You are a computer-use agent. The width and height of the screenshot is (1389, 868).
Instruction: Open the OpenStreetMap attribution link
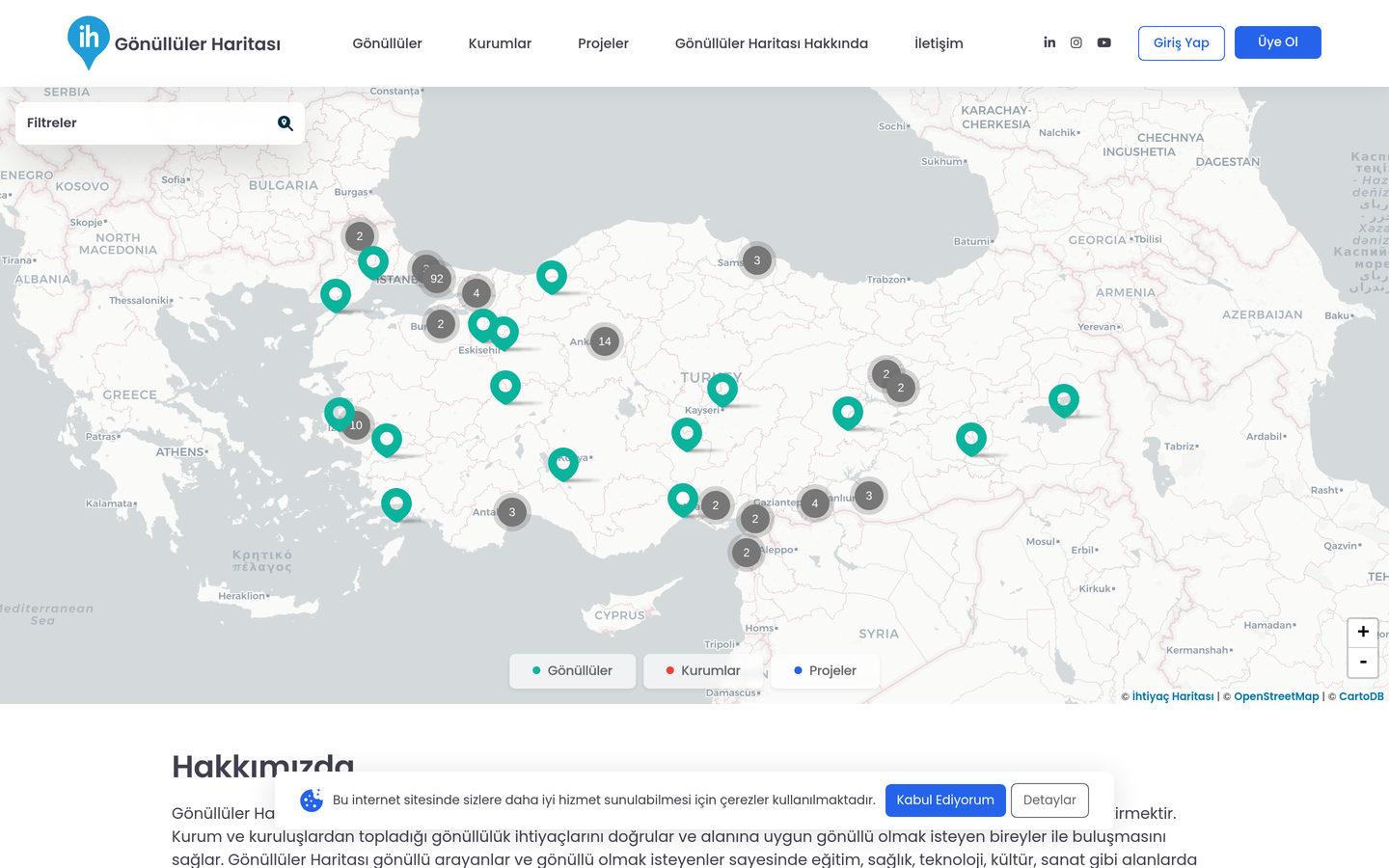click(1276, 696)
